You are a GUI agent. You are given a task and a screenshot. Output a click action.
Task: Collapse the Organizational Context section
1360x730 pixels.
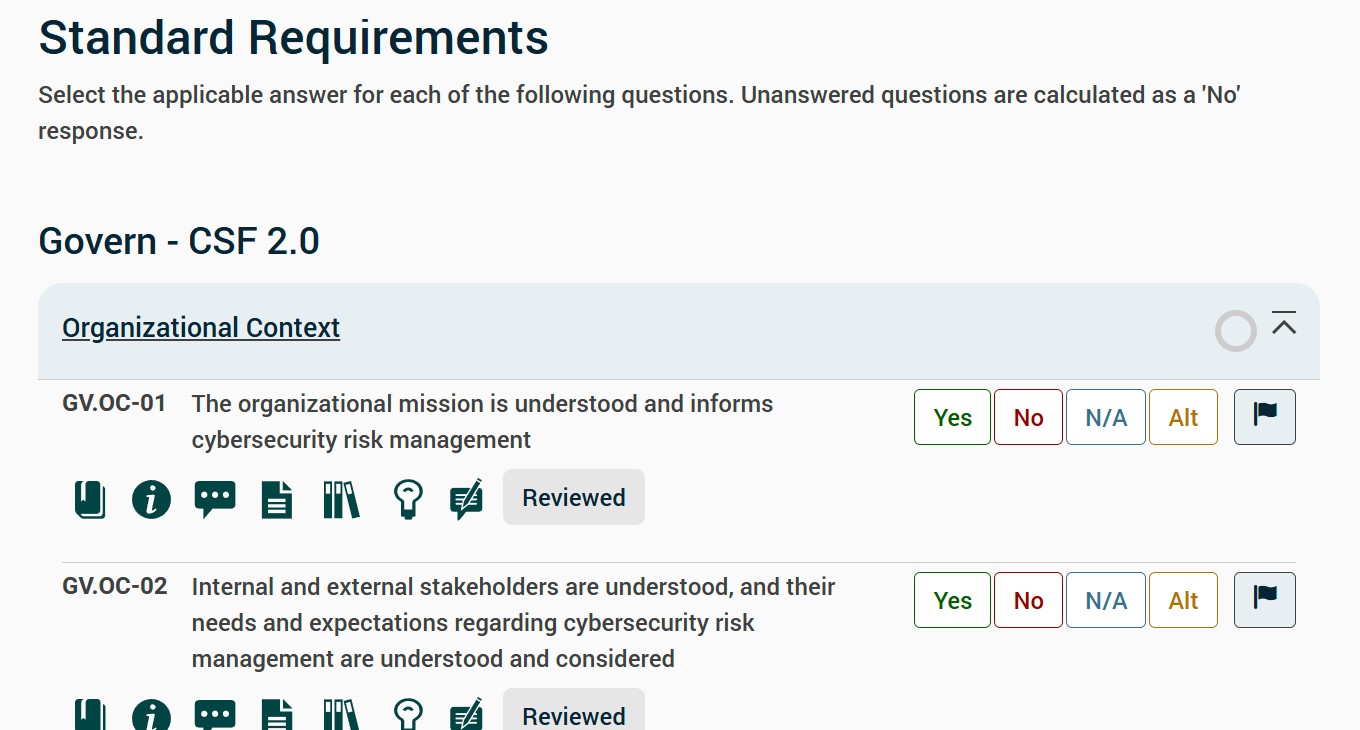pos(1284,323)
